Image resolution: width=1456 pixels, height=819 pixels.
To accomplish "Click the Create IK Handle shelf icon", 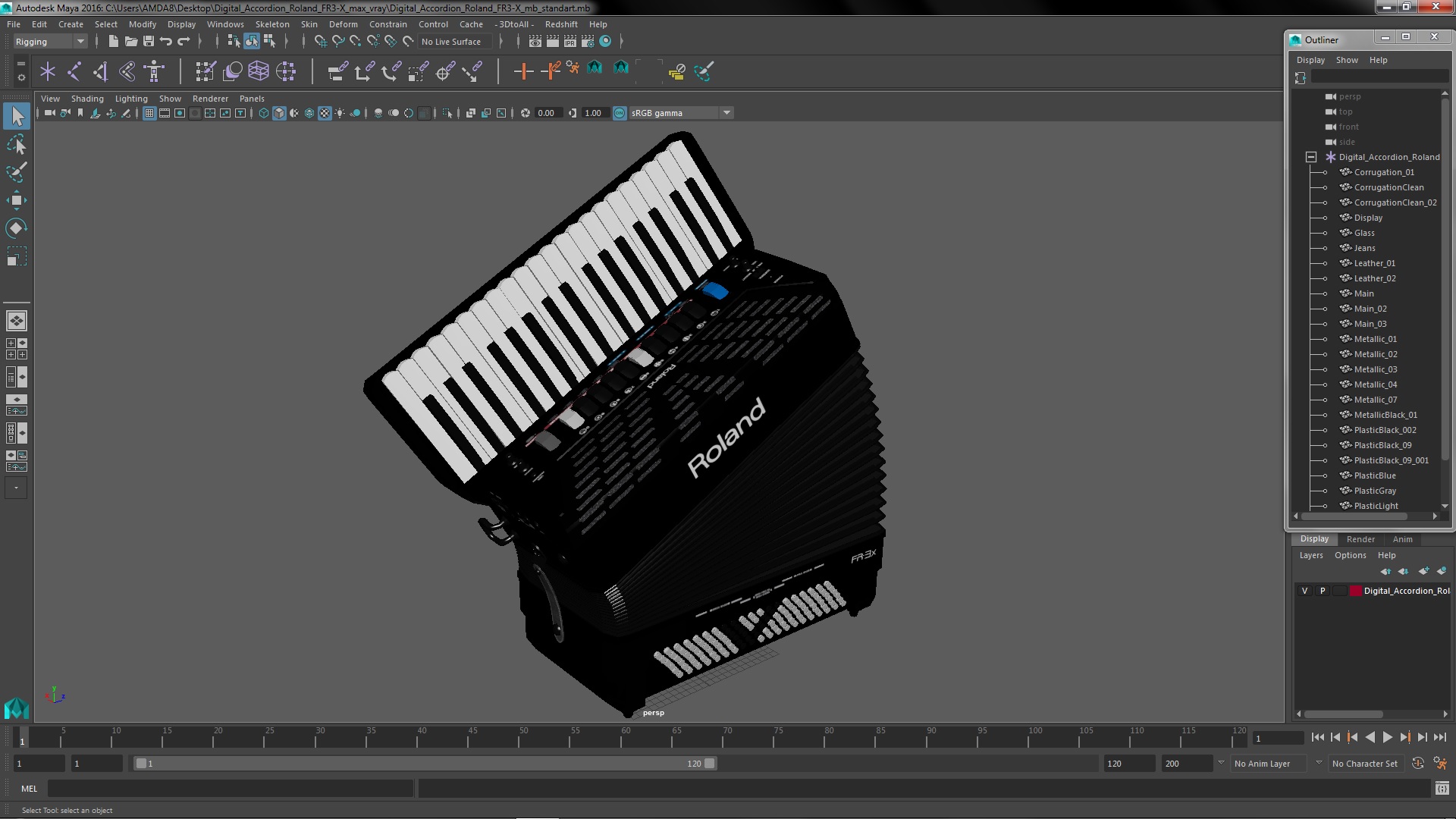I will pos(101,72).
